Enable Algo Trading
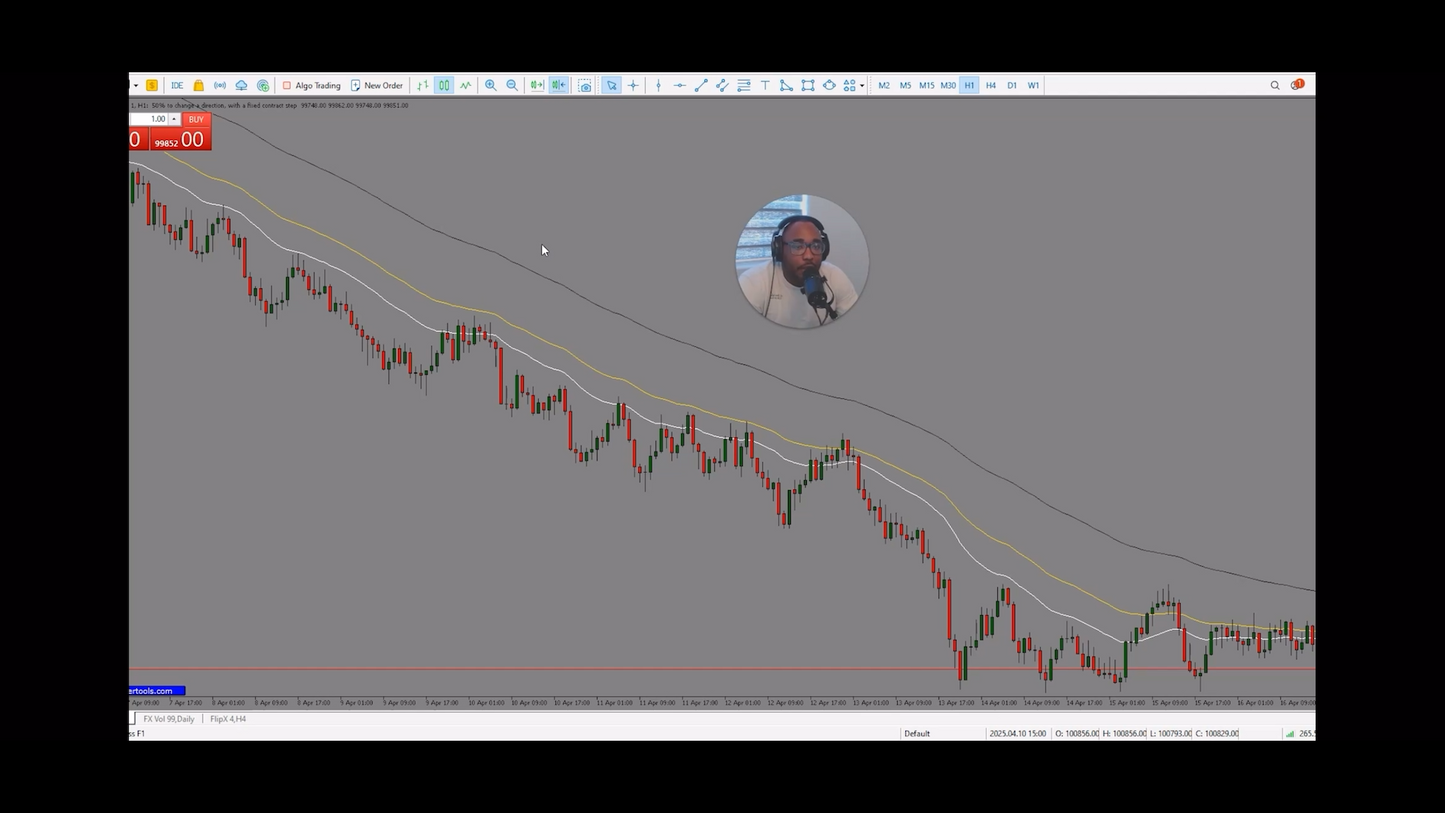 point(312,85)
